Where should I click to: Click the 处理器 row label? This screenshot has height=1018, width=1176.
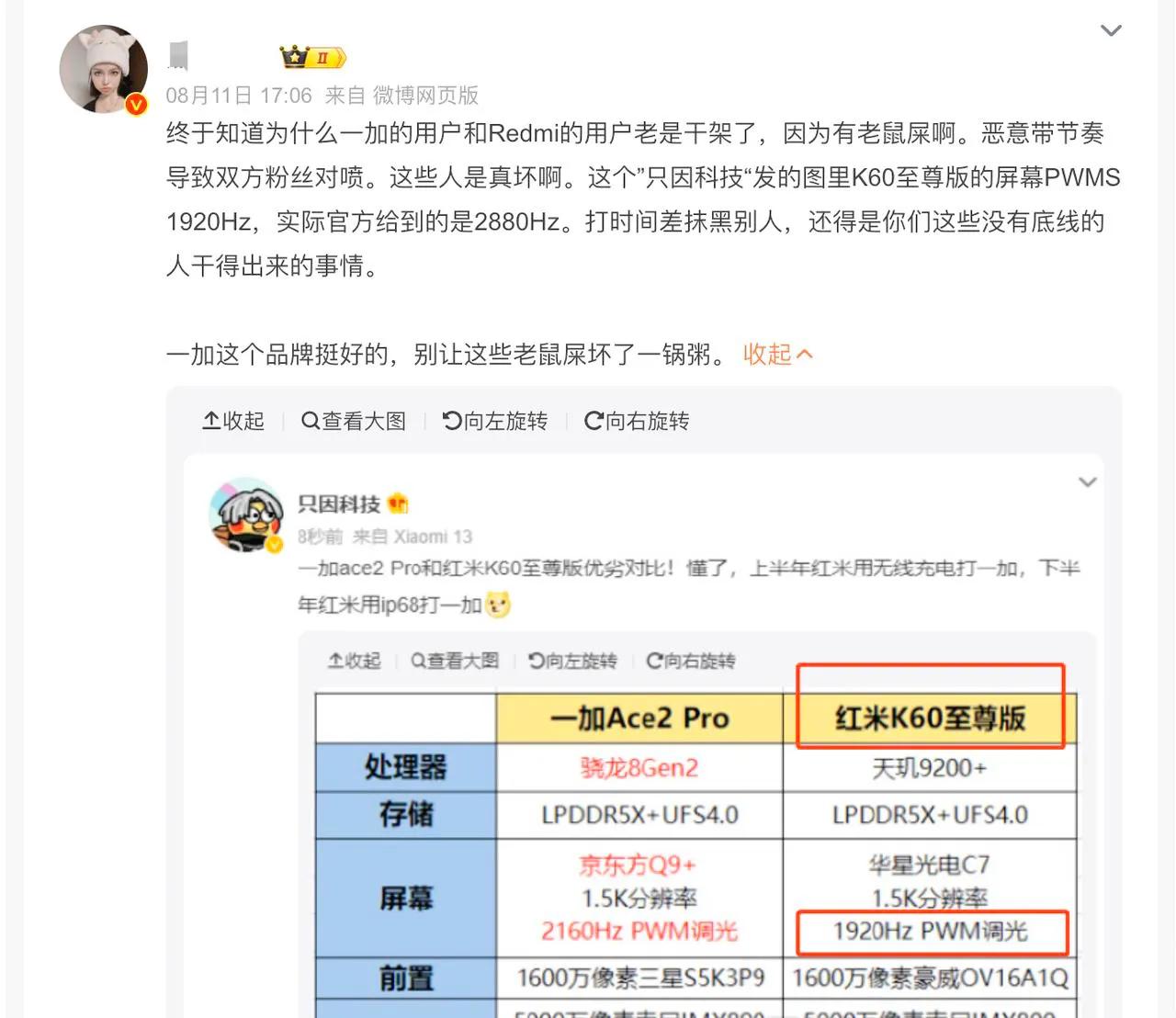click(405, 767)
